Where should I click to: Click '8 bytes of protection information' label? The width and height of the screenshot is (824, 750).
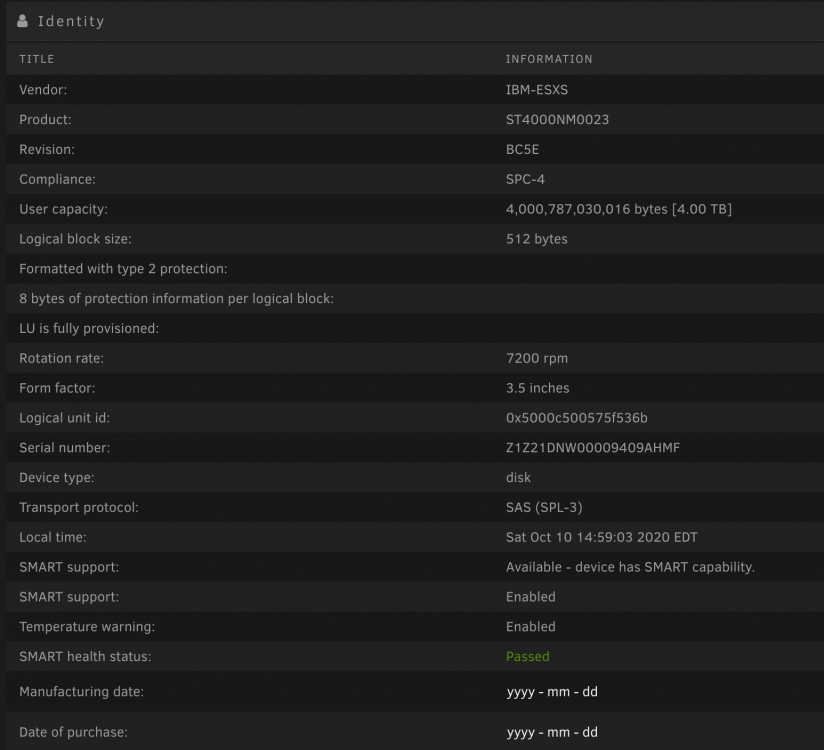pos(176,299)
